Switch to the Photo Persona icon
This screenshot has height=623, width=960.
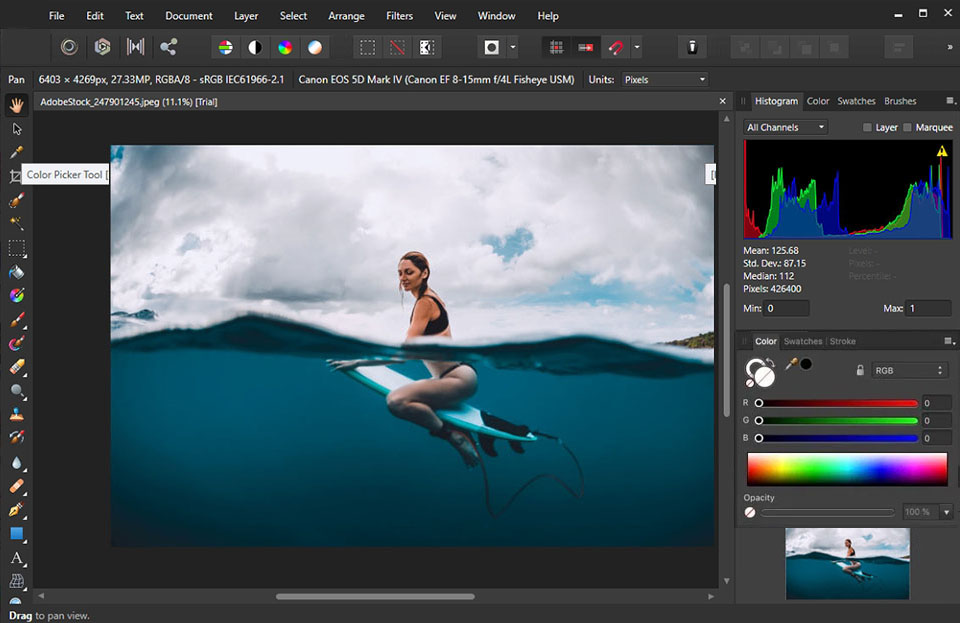69,47
